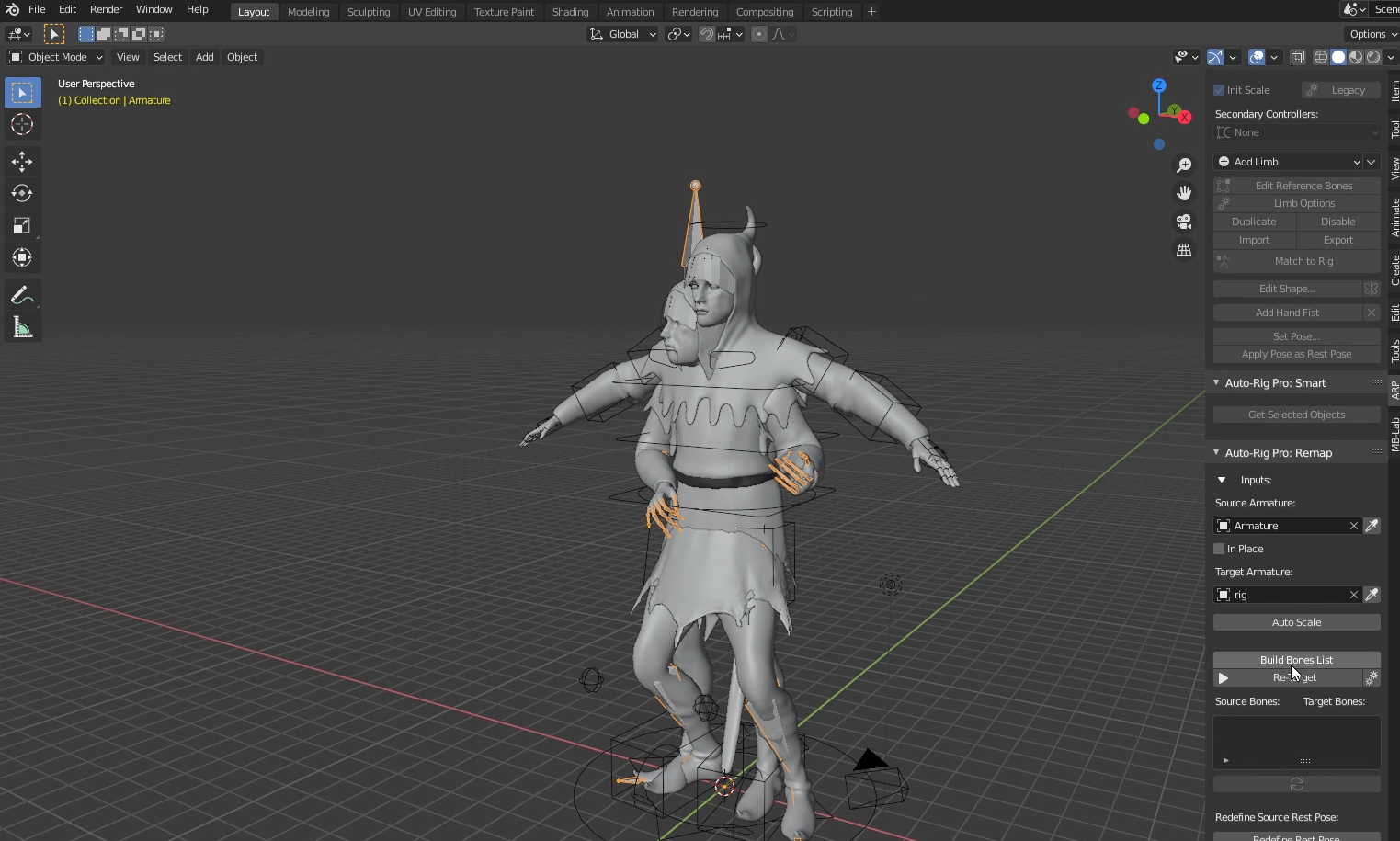This screenshot has height=841, width=1400.
Task: Select the Measure tool
Action: coord(22,327)
